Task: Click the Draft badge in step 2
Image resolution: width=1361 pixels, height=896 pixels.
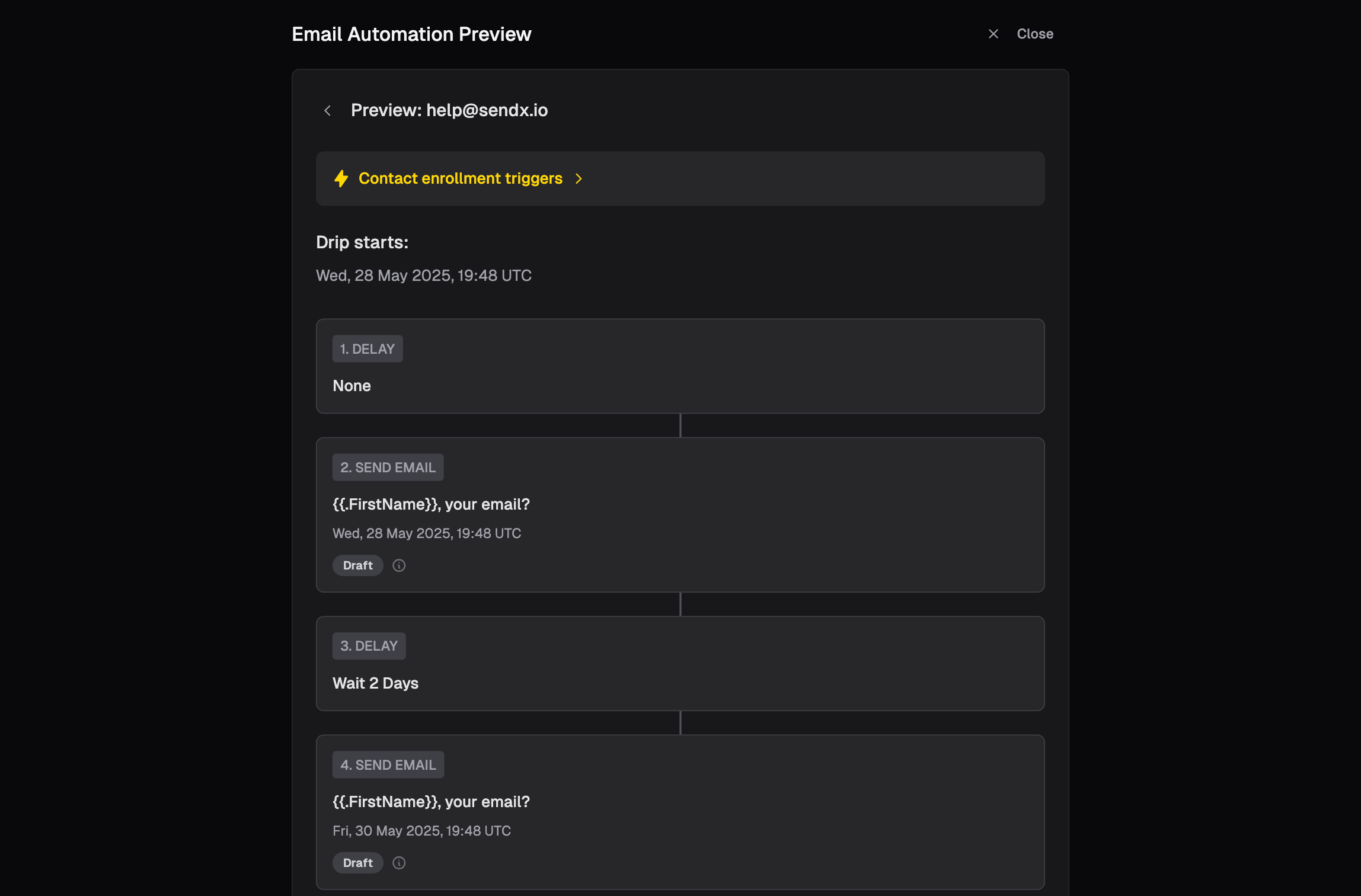Action: coord(357,565)
